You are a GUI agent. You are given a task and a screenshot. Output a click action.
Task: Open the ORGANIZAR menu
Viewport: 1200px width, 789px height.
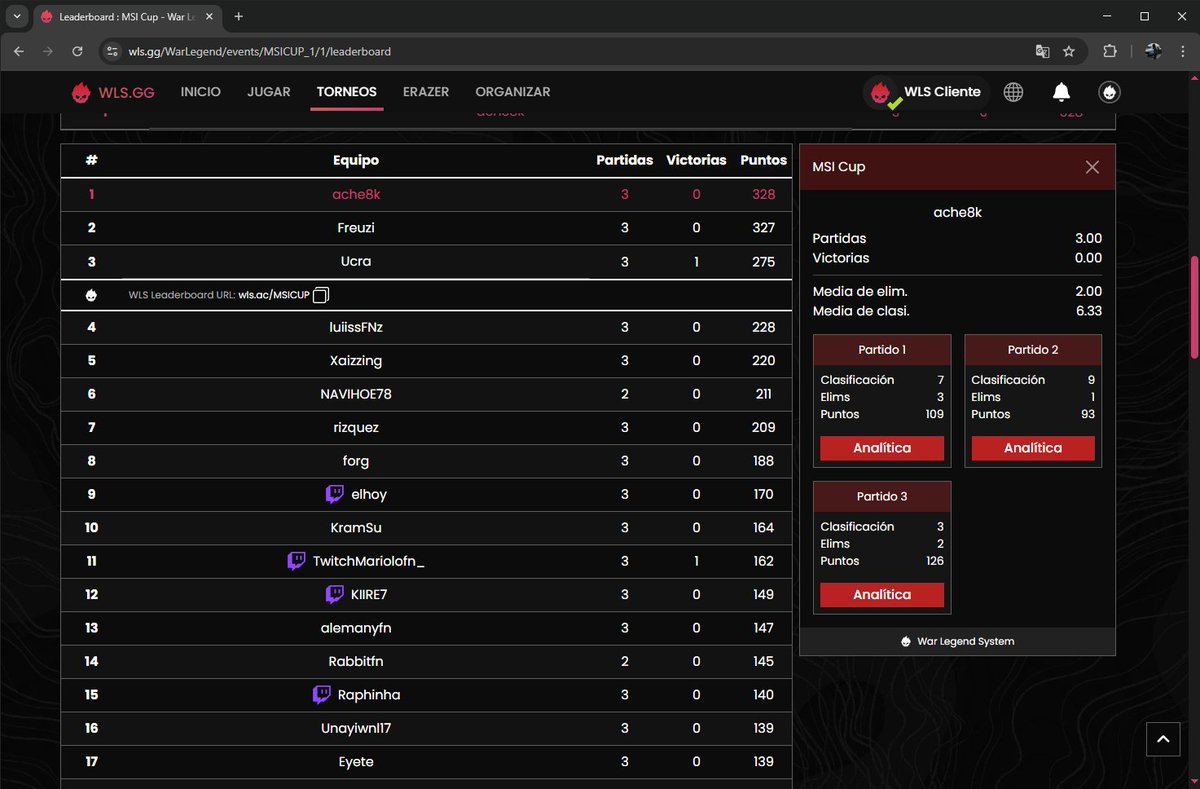coord(513,92)
